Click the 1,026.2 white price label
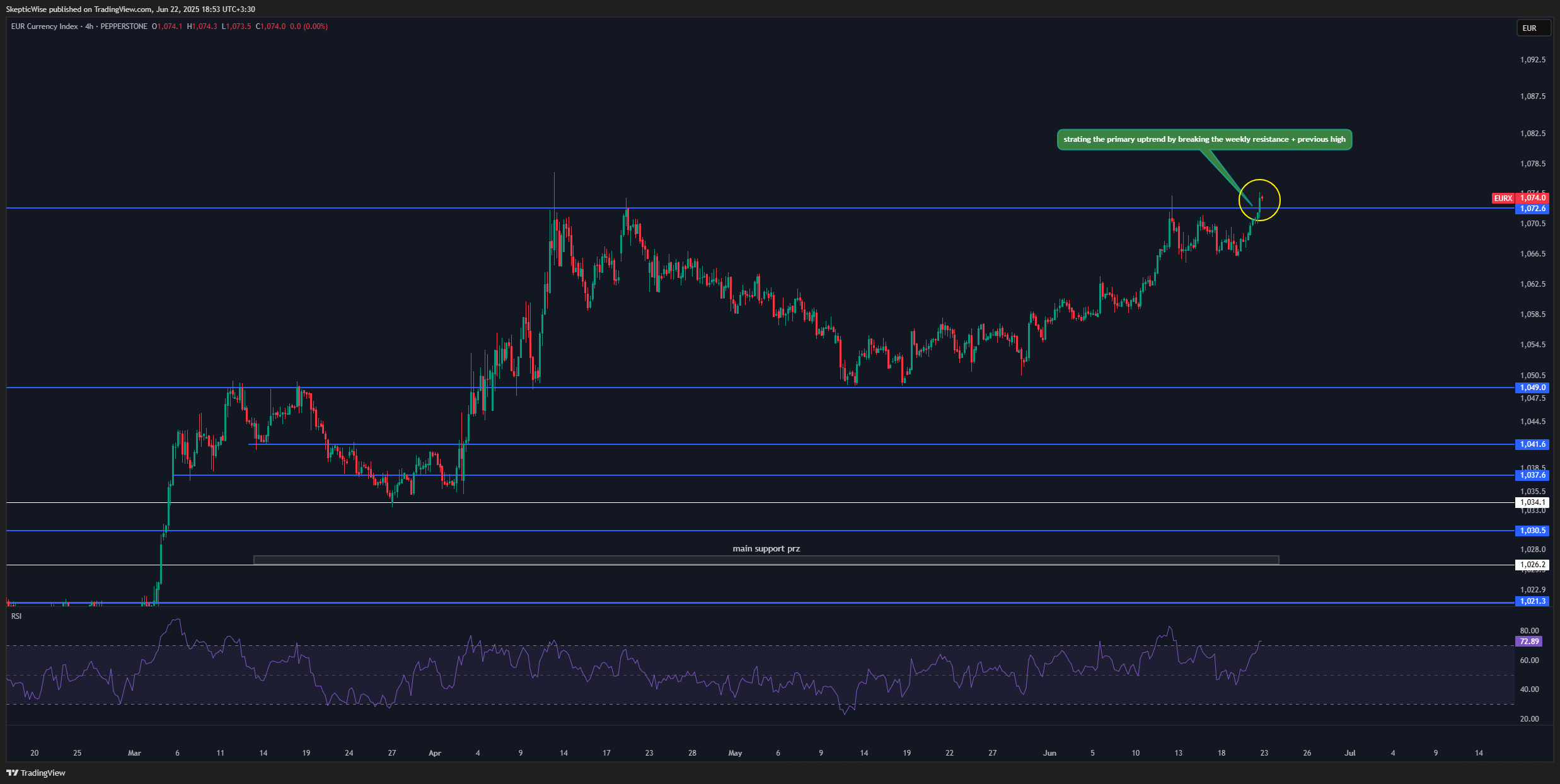The height and width of the screenshot is (784, 1560). pos(1532,565)
